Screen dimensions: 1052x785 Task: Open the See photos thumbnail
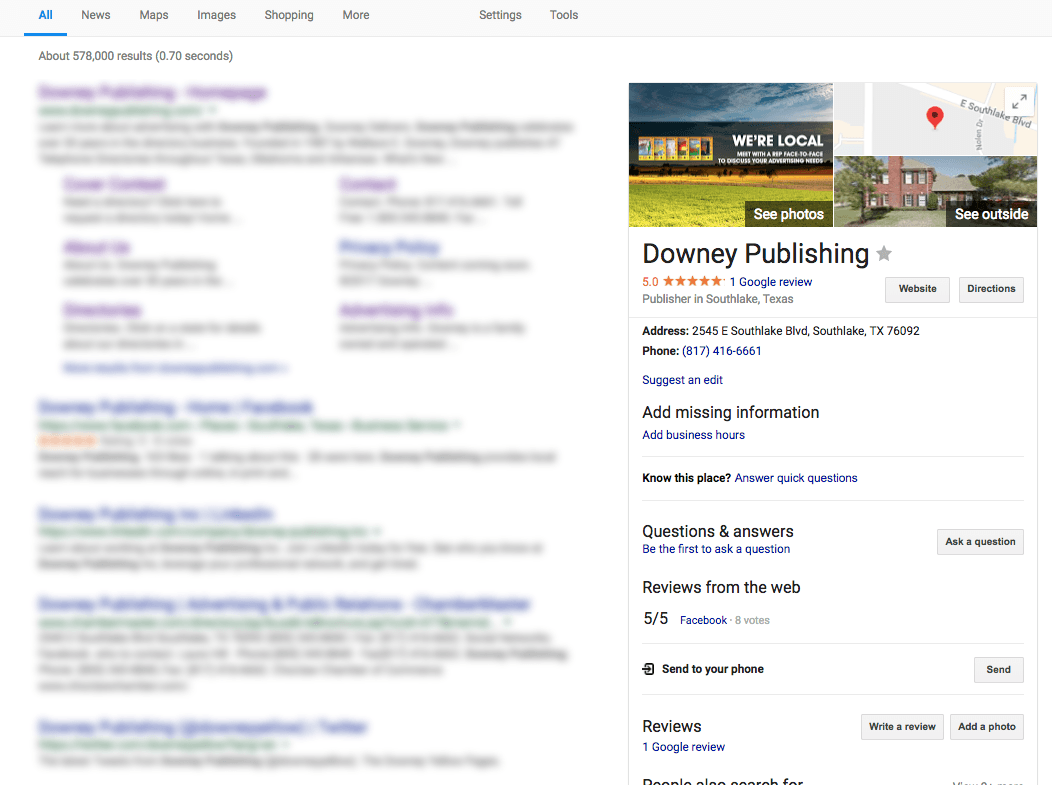tap(731, 155)
